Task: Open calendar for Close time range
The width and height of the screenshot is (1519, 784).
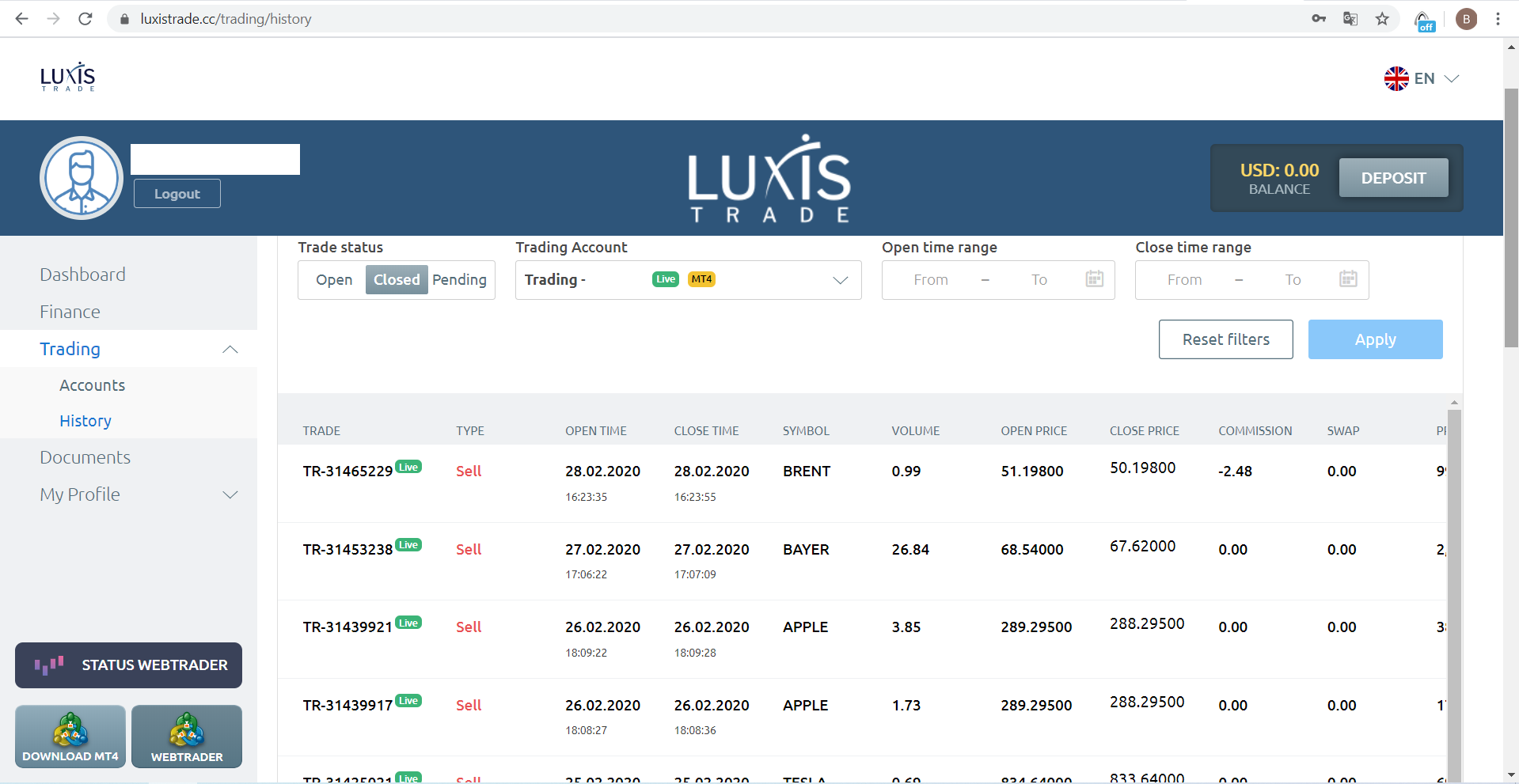Action: click(1348, 278)
